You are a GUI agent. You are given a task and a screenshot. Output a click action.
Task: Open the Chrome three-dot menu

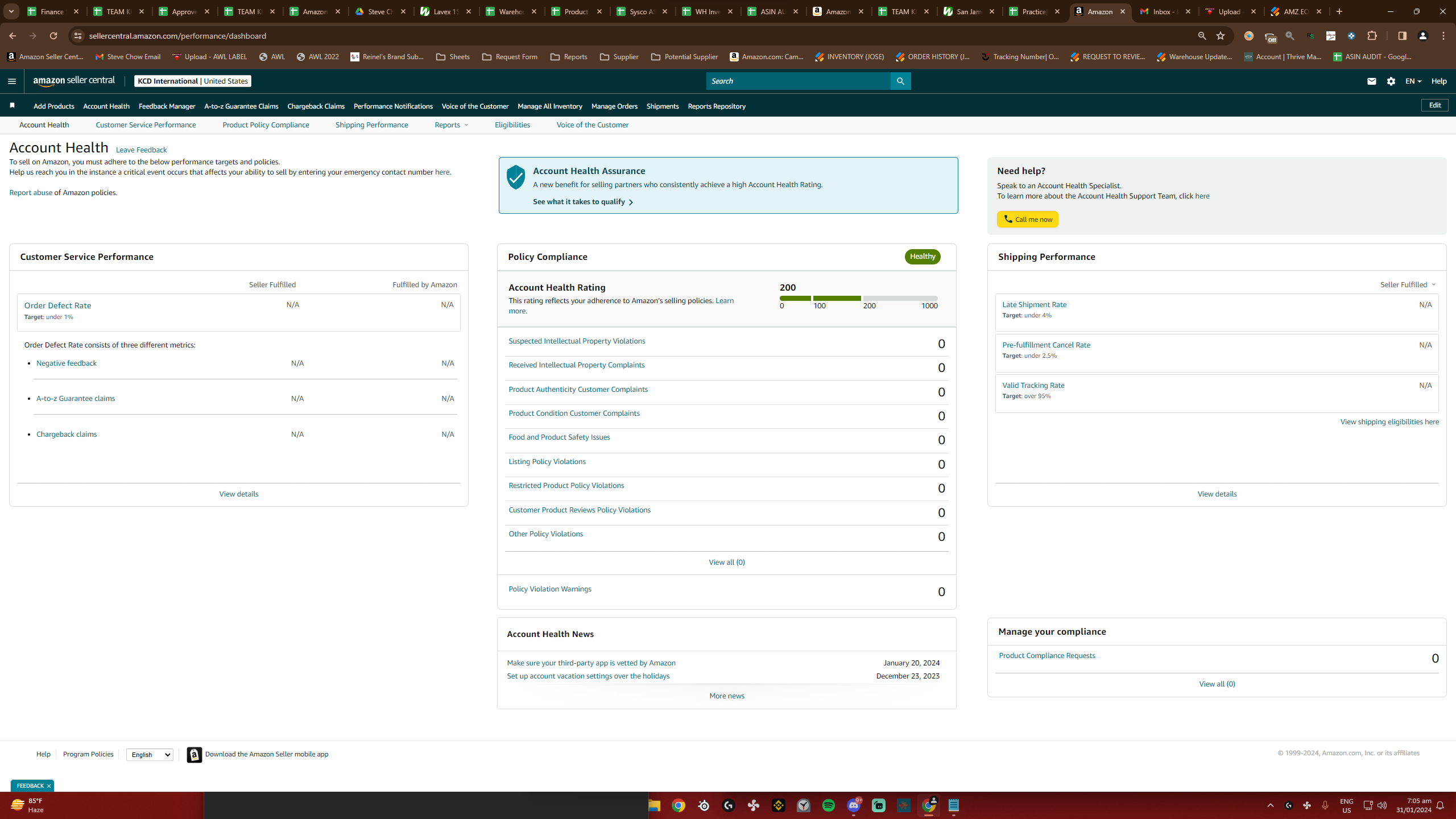click(x=1443, y=36)
